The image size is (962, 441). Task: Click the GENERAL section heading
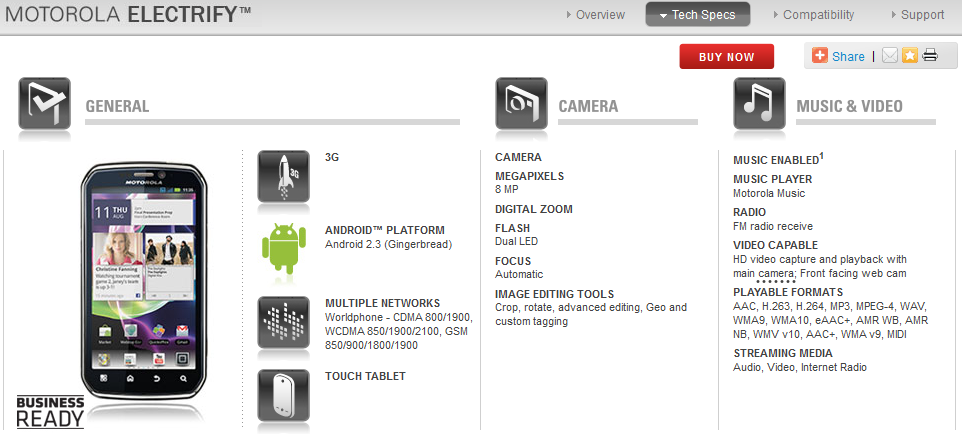tap(117, 106)
